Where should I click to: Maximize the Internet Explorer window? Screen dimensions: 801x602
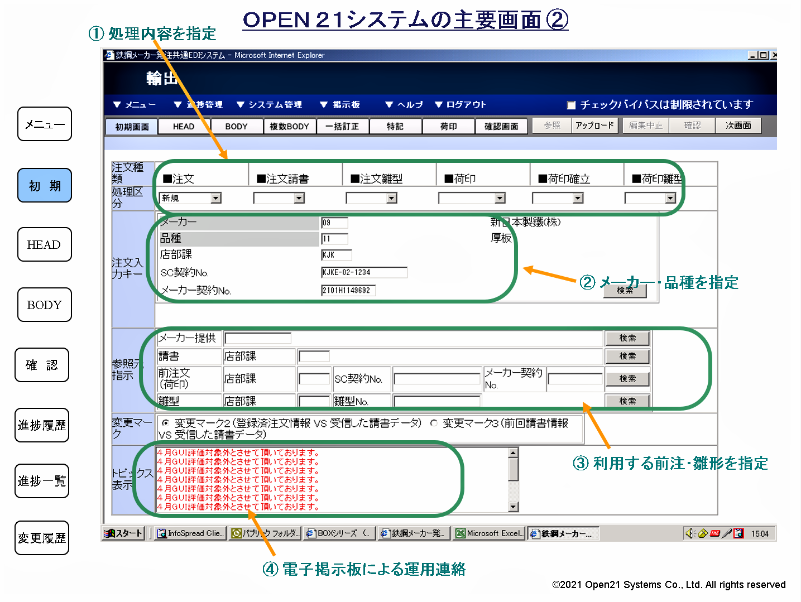pos(763,55)
